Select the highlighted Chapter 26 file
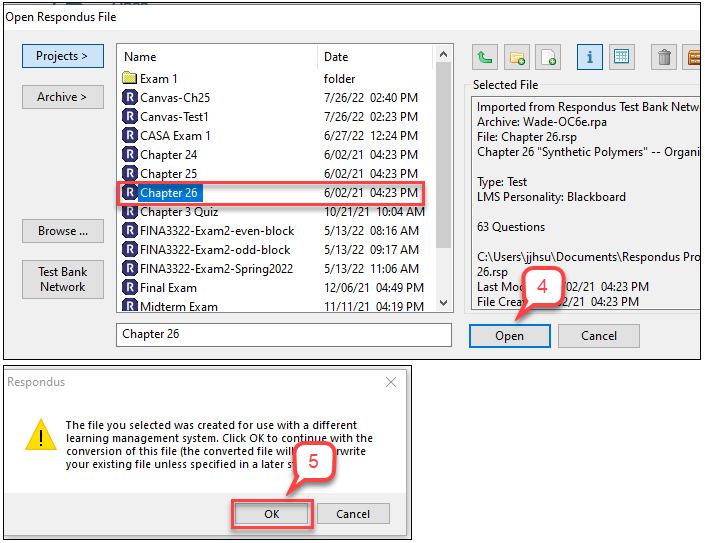Screen dimensions: 705x543 [271, 193]
